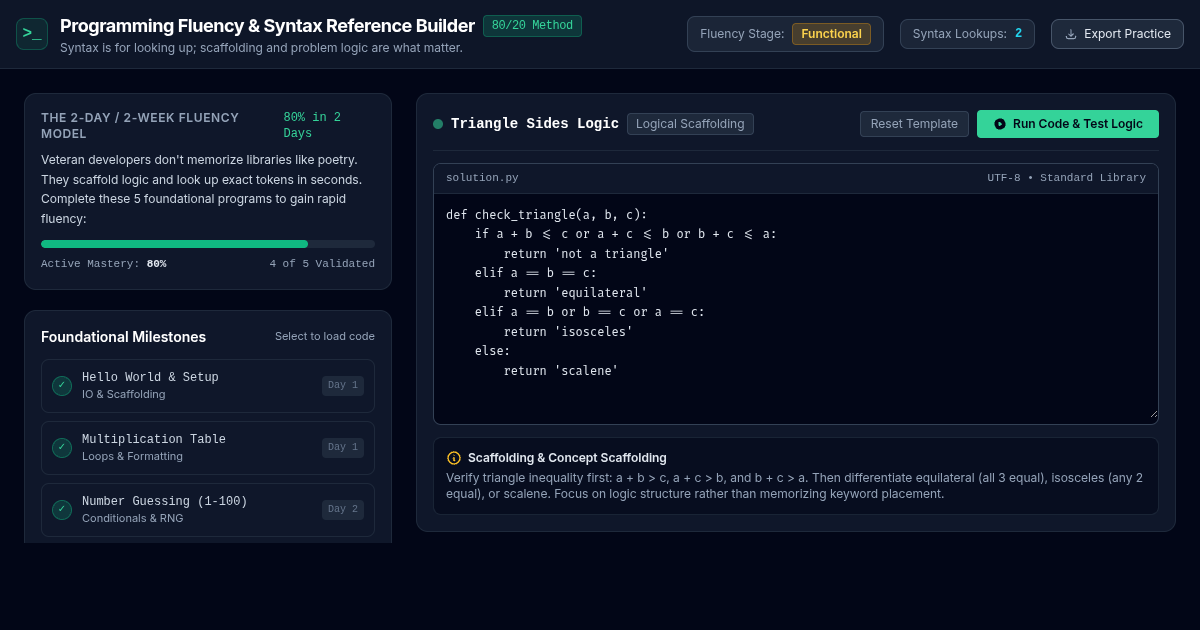Image resolution: width=1200 pixels, height=630 pixels.
Task: Click the 'def check_triangle(a, b, c):' line
Action: pyautogui.click(x=547, y=215)
